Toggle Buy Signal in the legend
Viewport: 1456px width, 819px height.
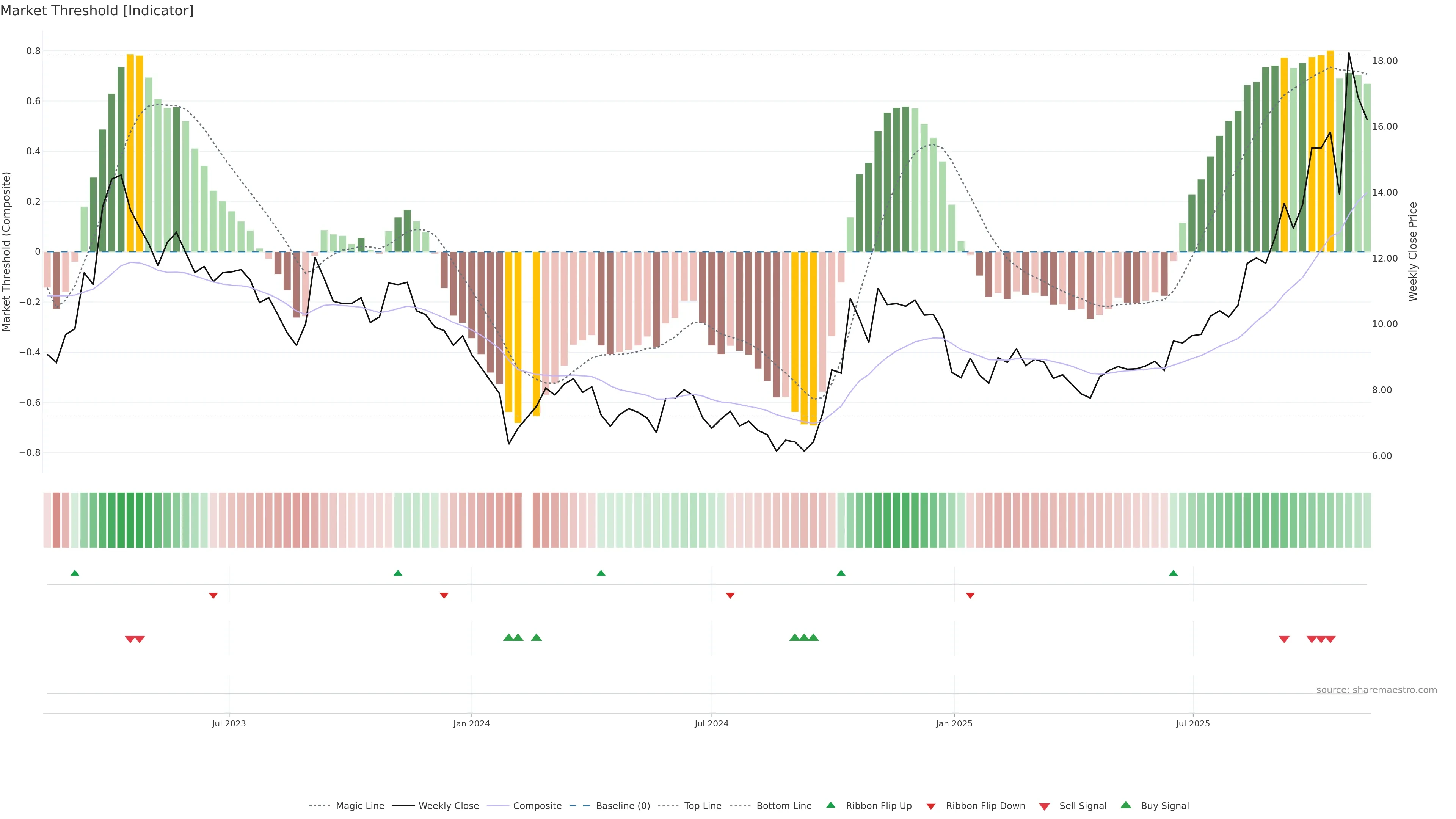(1164, 806)
